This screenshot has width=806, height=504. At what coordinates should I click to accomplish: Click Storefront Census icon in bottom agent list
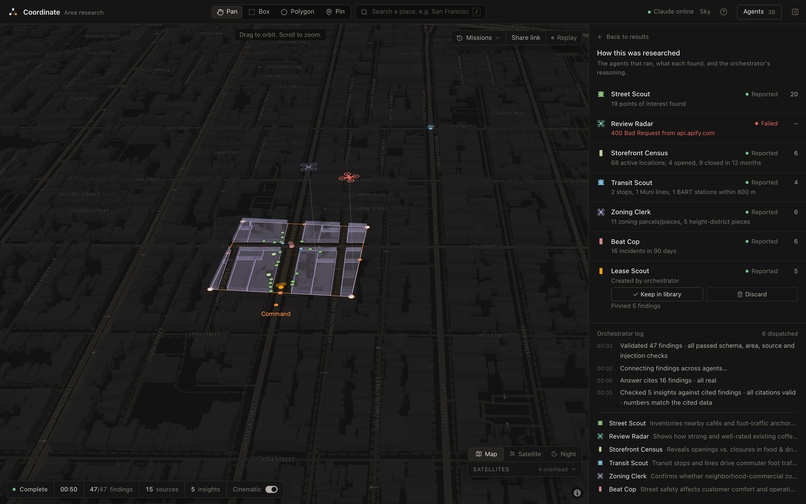click(x=600, y=449)
